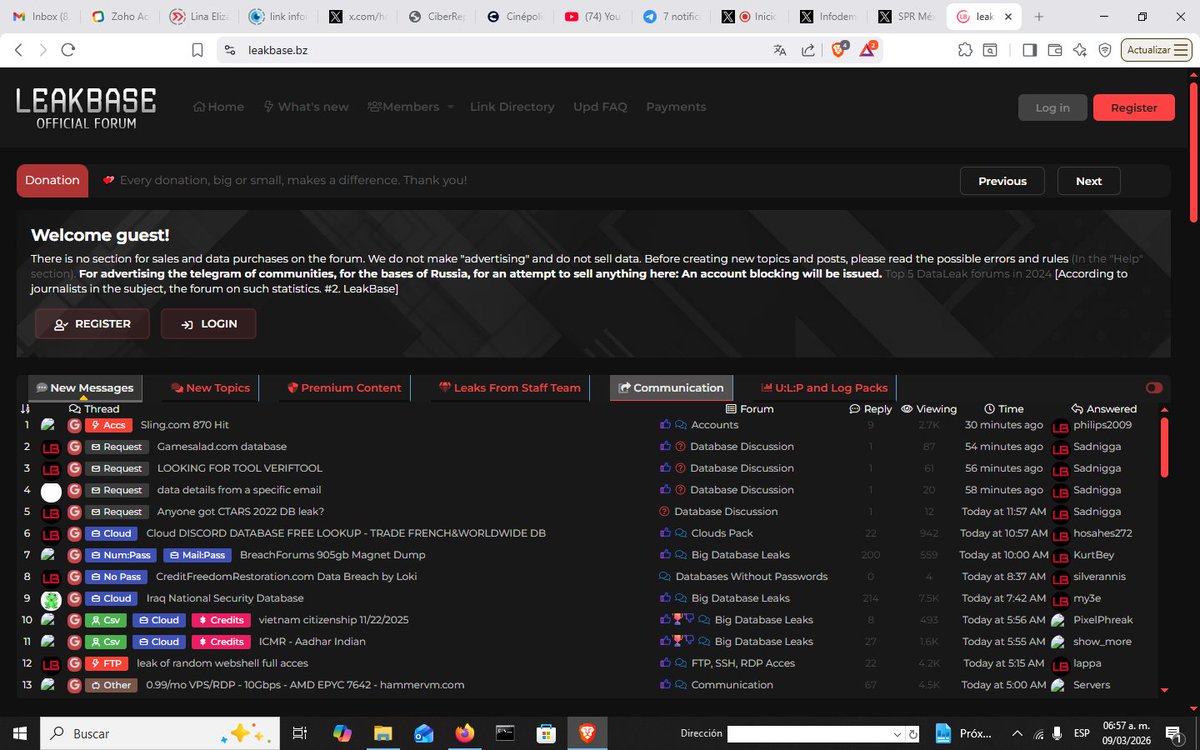
Task: Open the browser hamburger menu
Action: click(1183, 50)
